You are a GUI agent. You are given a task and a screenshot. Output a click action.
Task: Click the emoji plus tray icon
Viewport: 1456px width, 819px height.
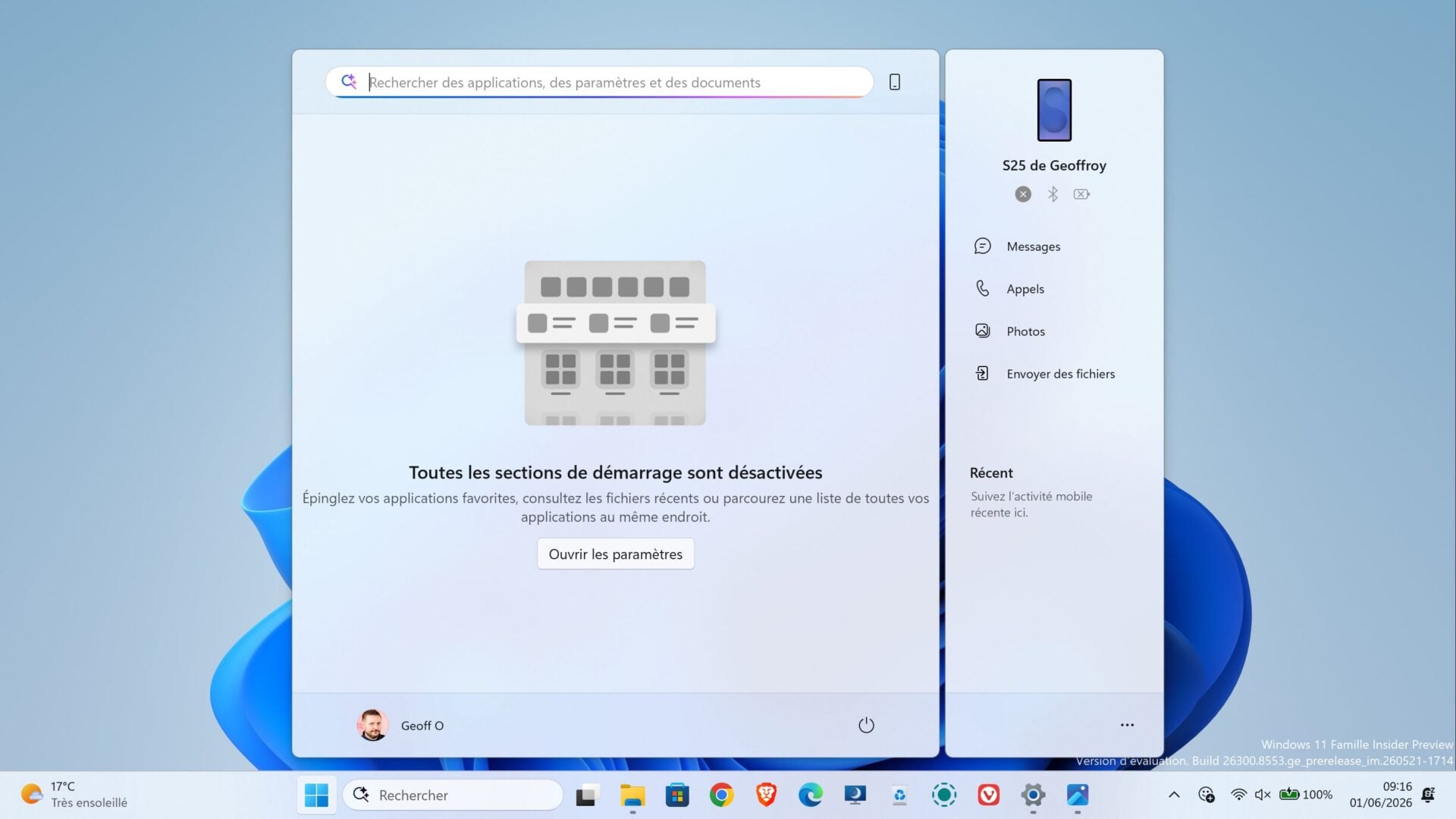click(1207, 795)
